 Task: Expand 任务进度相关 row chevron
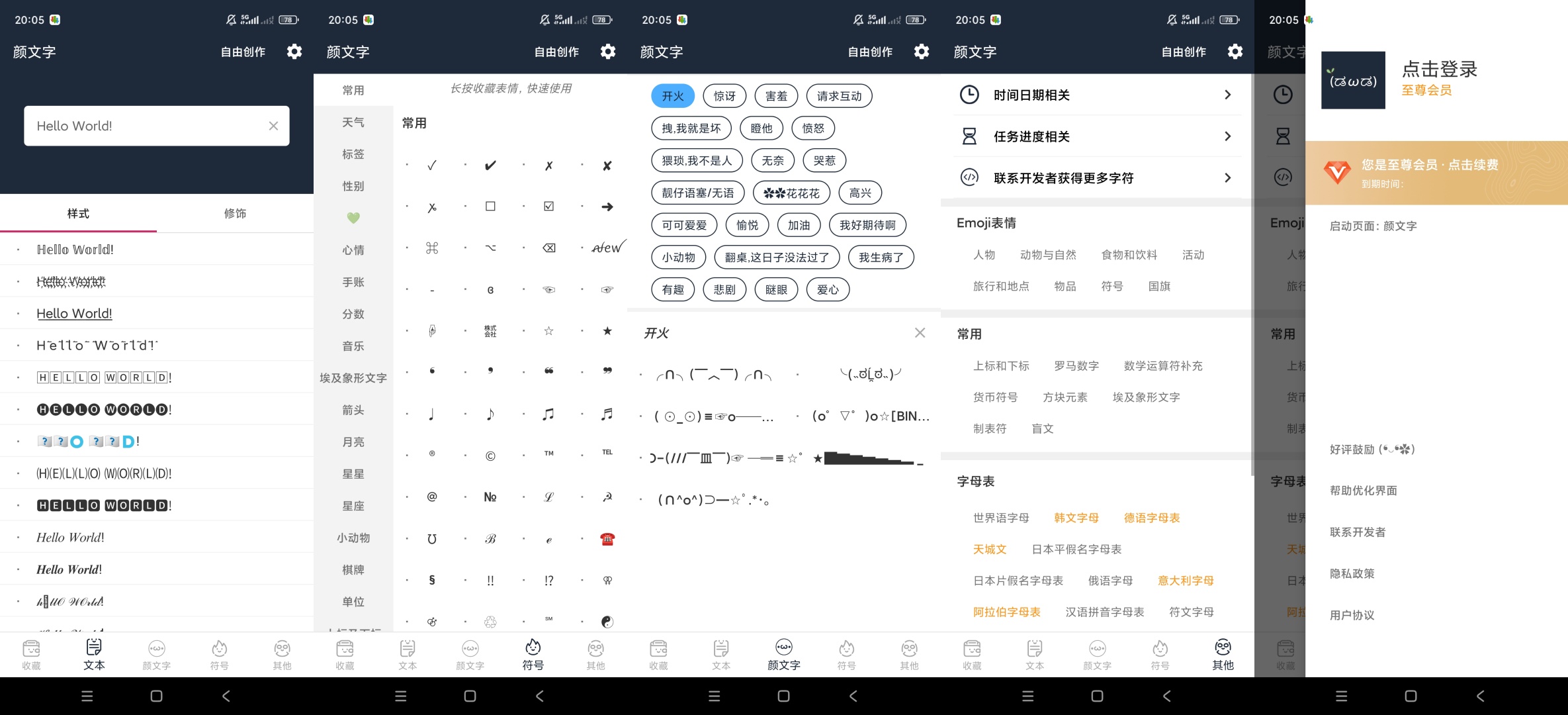point(1227,136)
